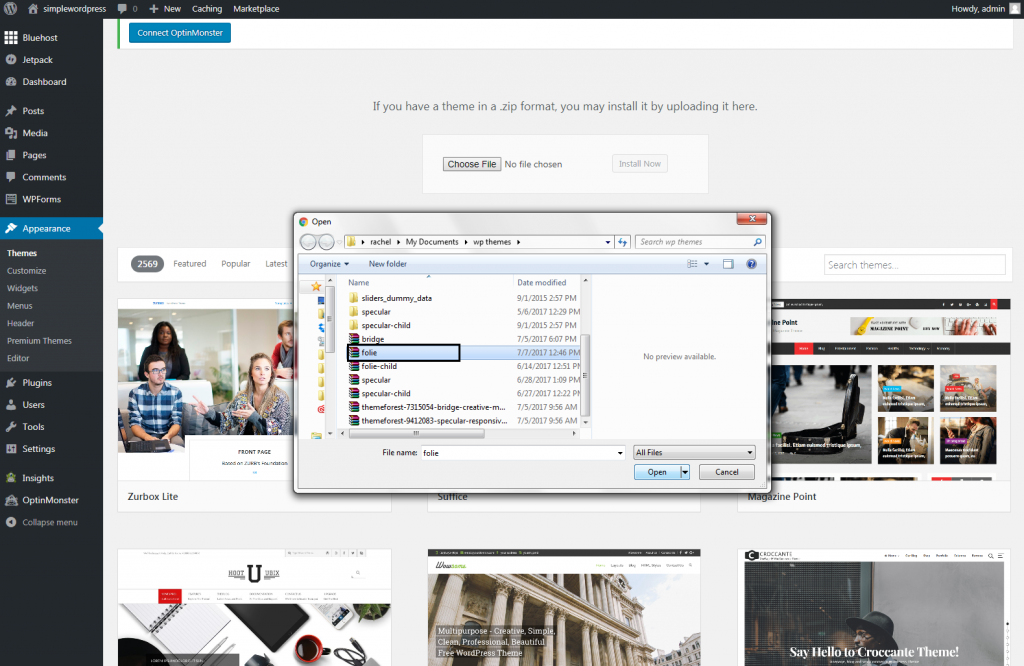Viewport: 1024px width, 666px height.
Task: Click the Insights icon in sidebar
Action: (11, 478)
